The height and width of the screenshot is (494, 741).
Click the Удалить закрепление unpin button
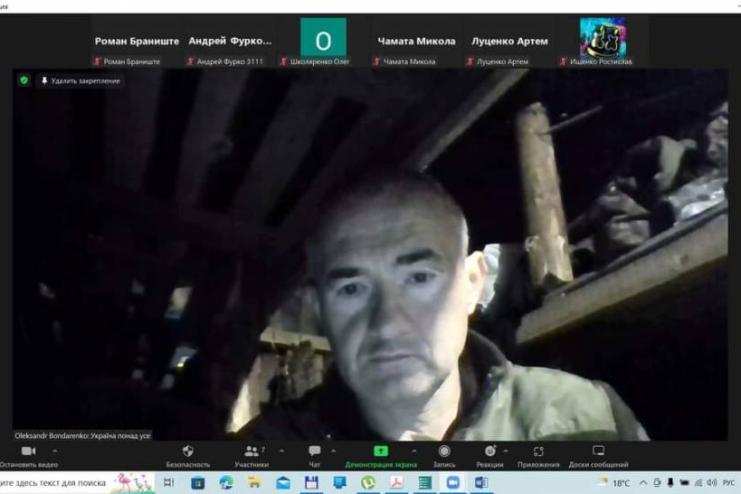click(x=80, y=81)
